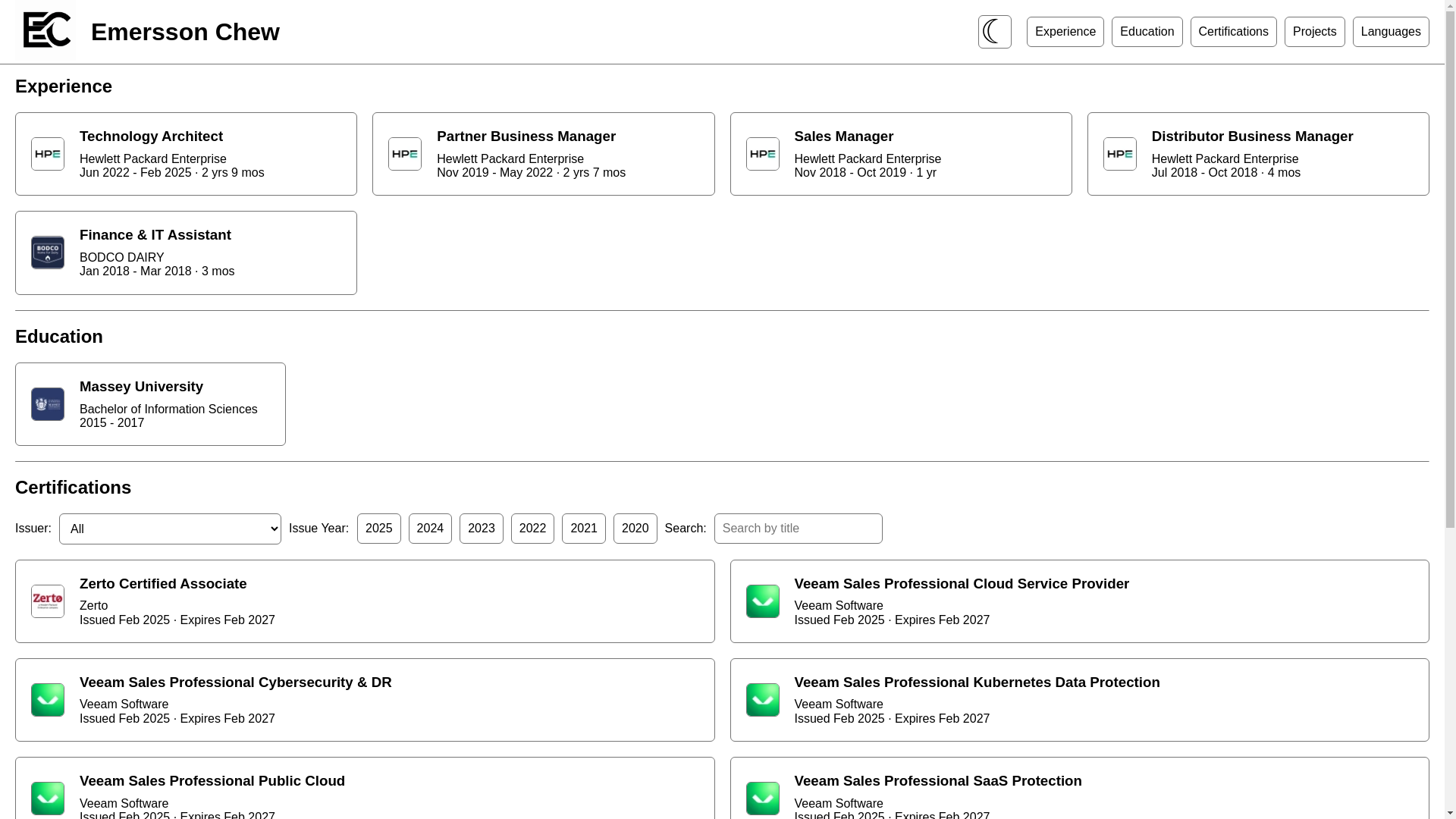Viewport: 1456px width, 819px height.
Task: Navigate to the Projects section
Action: (x=1314, y=32)
